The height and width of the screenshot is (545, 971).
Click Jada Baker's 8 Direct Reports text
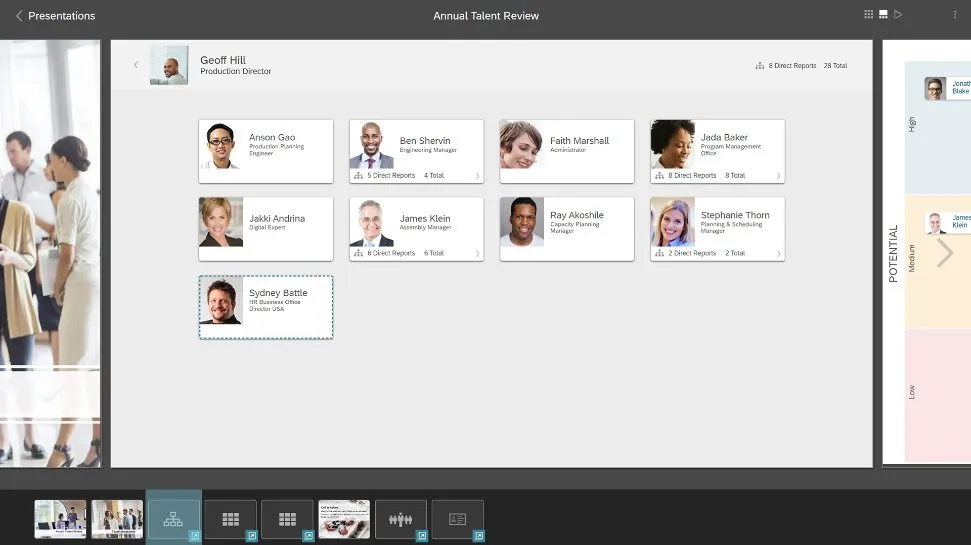click(x=692, y=176)
